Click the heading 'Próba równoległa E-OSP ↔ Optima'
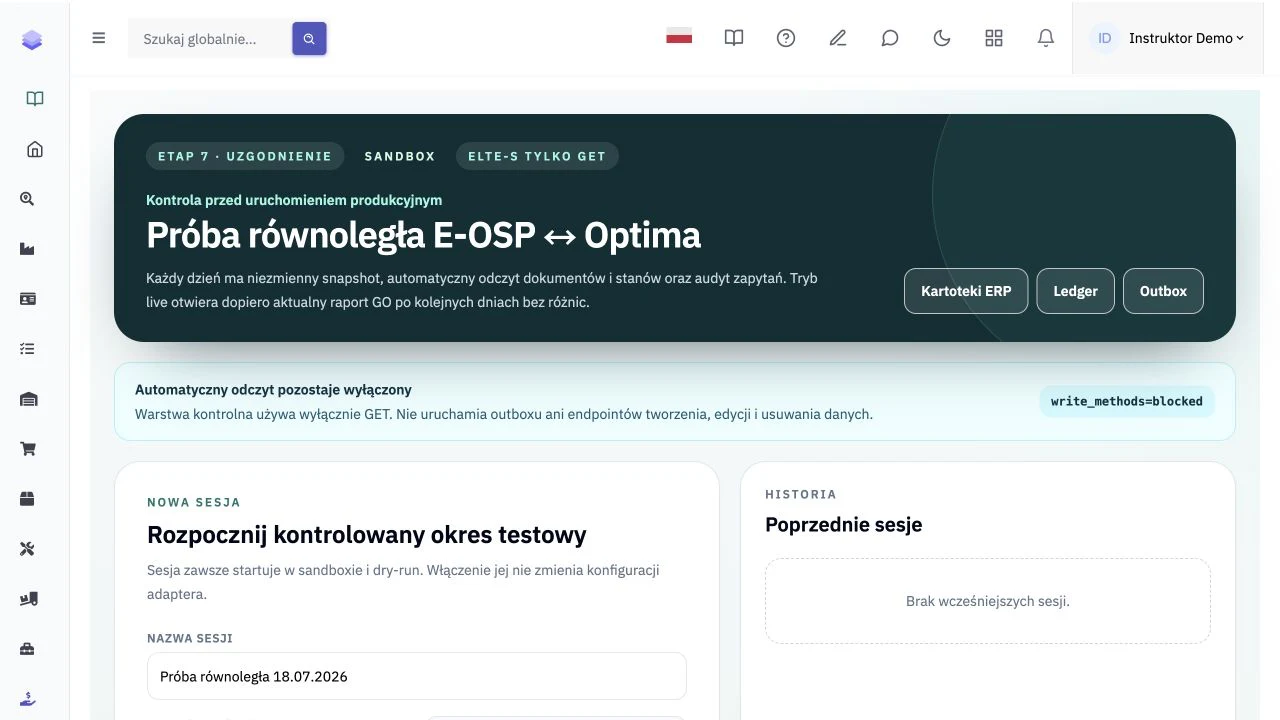The image size is (1280, 720). [x=423, y=235]
